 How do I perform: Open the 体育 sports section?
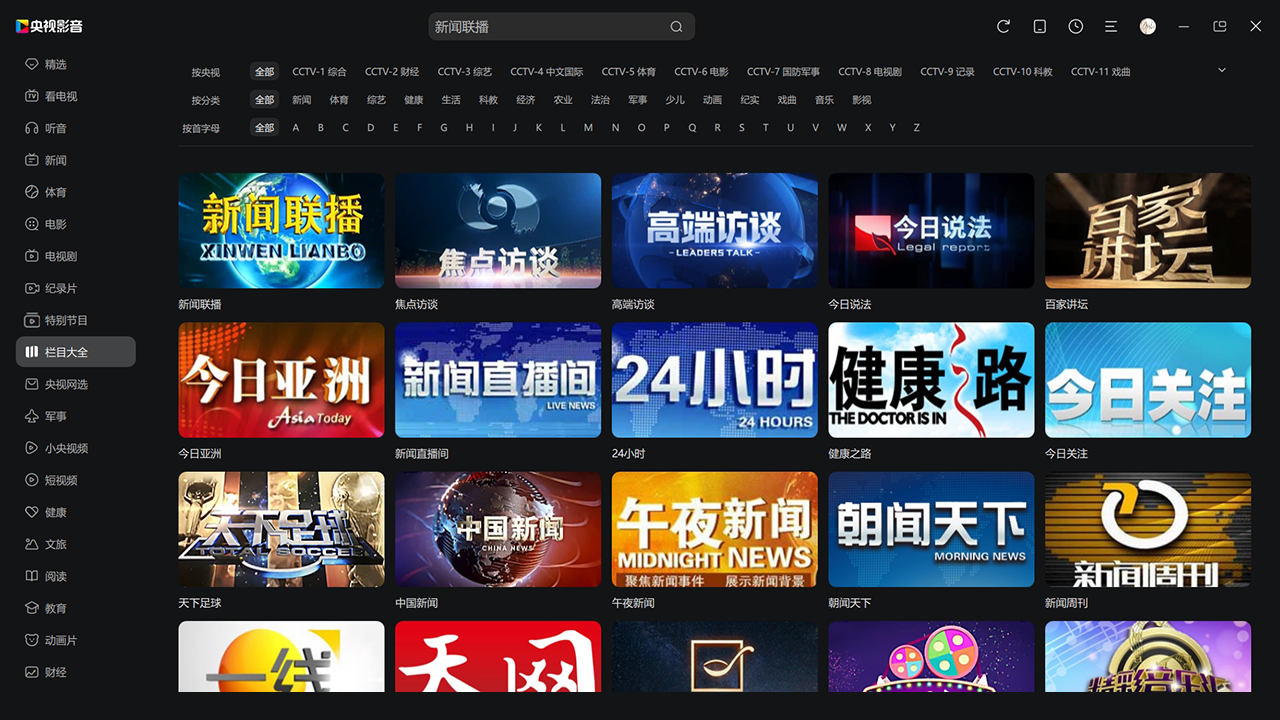point(60,192)
